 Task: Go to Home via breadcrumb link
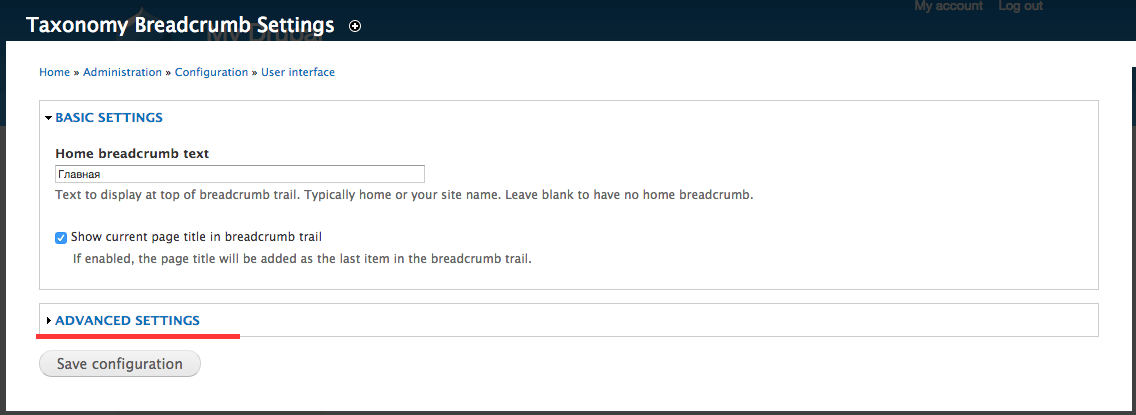pyautogui.click(x=54, y=72)
